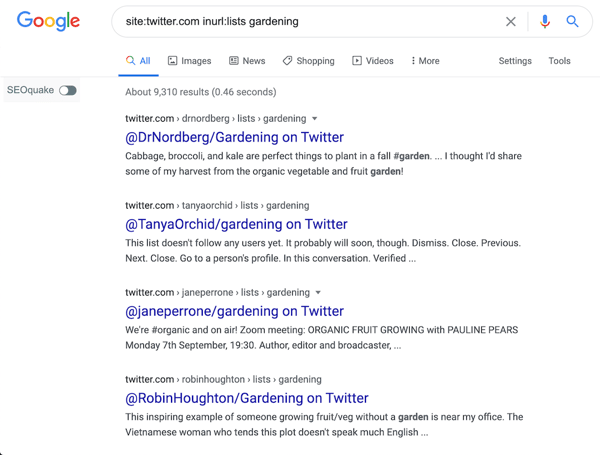Clear the search query with the X icon
The height and width of the screenshot is (455, 600).
pyautogui.click(x=510, y=21)
